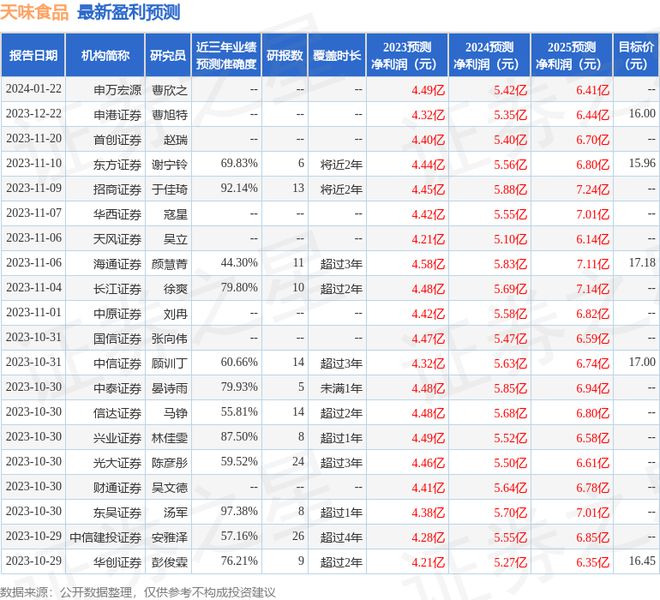This screenshot has height=600, width=660.
Task: Click the date 2024-01-22
Action: pos(34,89)
